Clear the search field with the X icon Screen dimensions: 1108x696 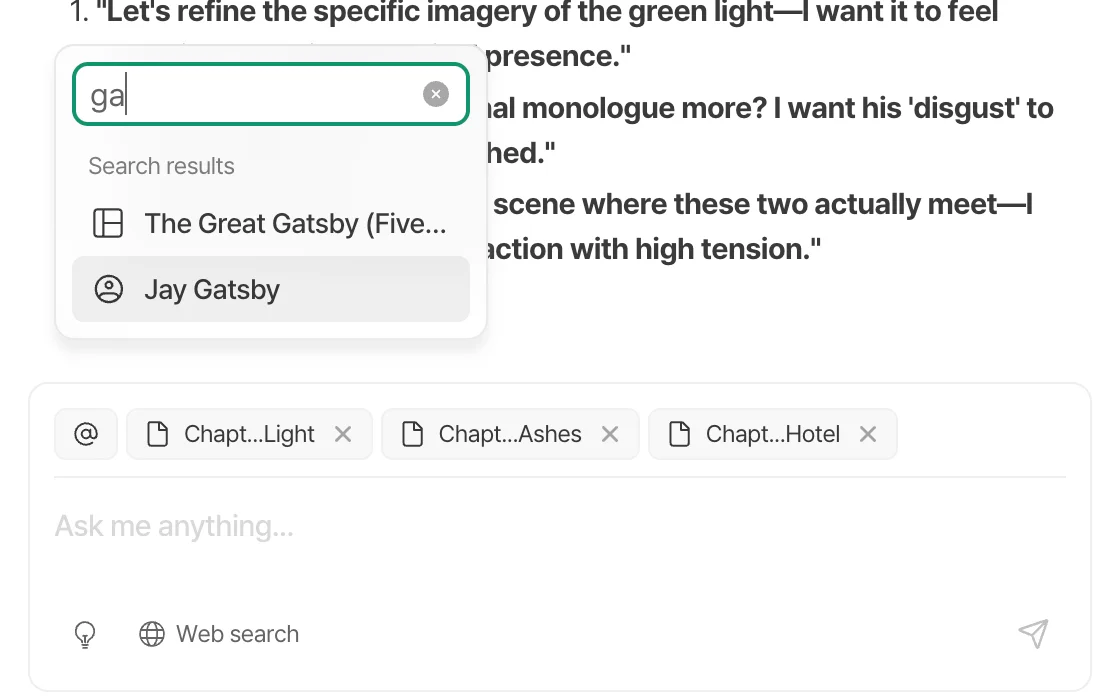[x=436, y=95]
